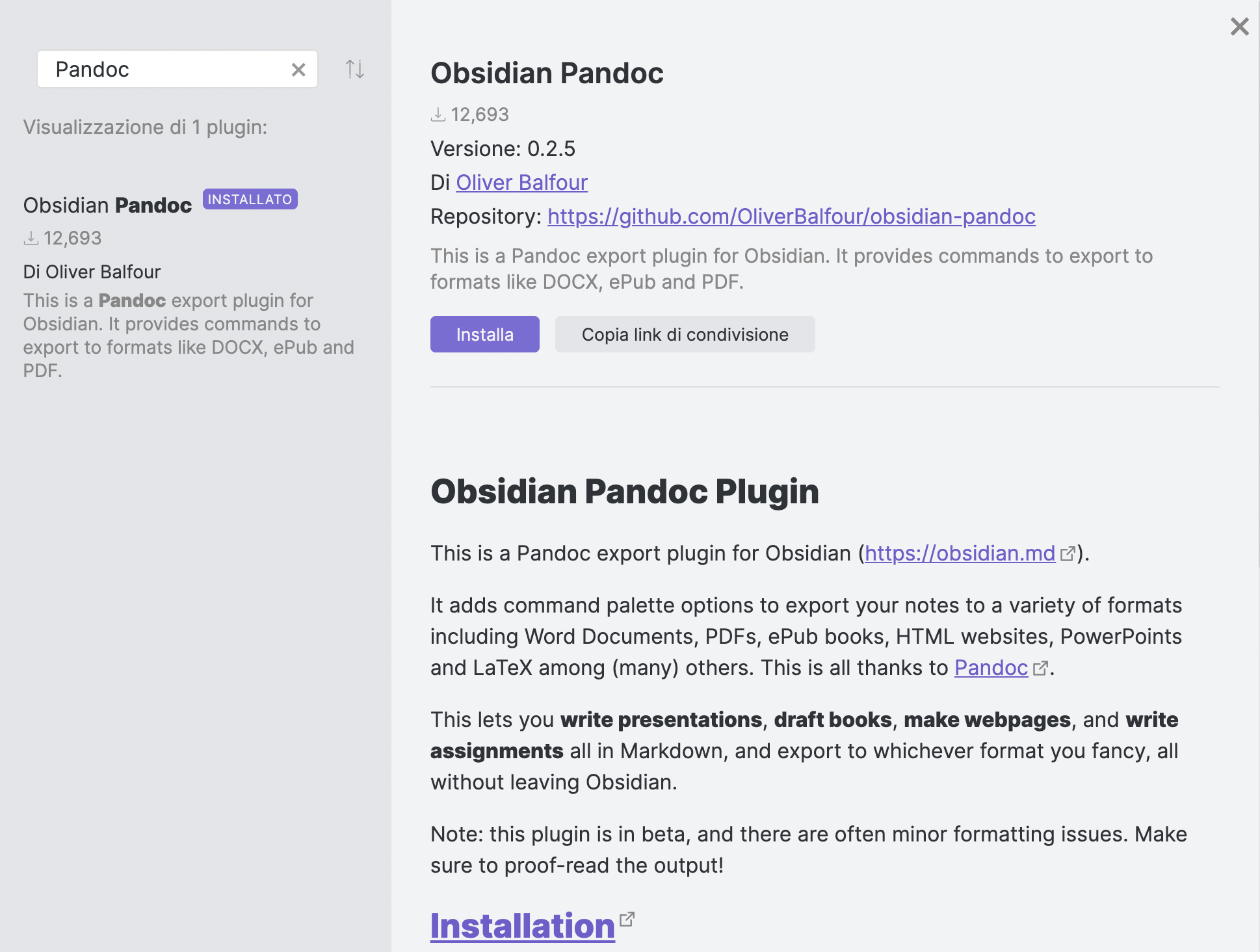1260x952 pixels.
Task: Click 'Di Oliver Balfour' in sidebar
Action: 92,272
